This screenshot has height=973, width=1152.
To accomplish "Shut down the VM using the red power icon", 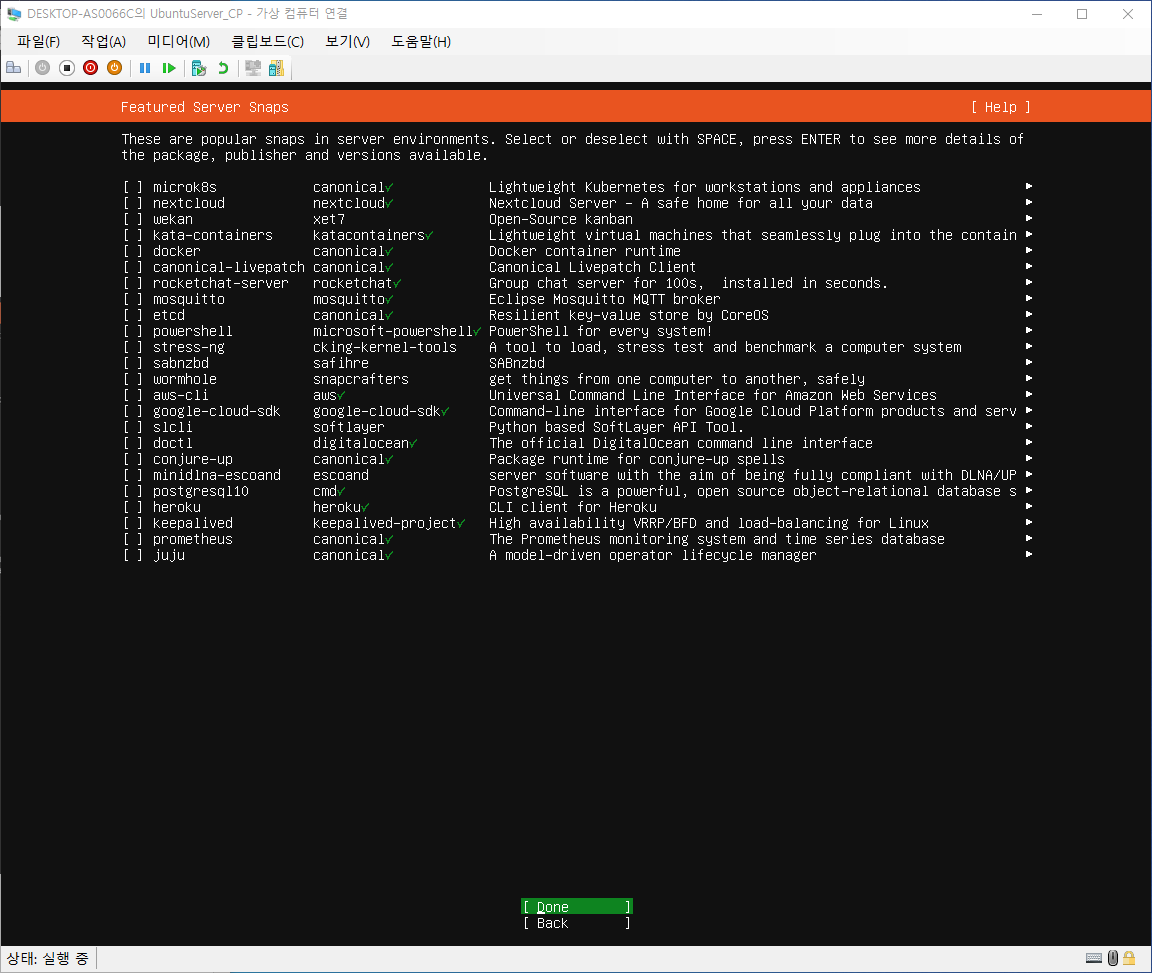I will click(x=90, y=68).
